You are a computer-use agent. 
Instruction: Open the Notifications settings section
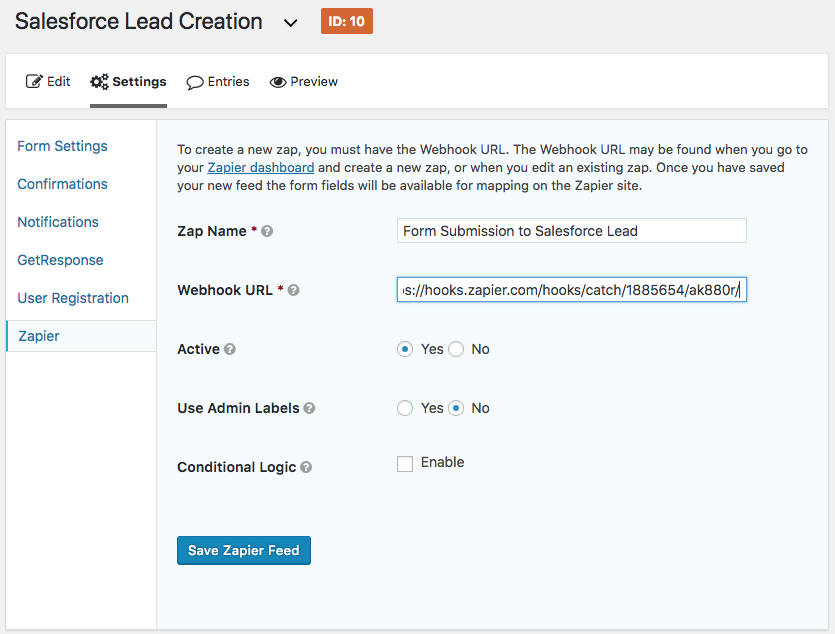click(58, 222)
